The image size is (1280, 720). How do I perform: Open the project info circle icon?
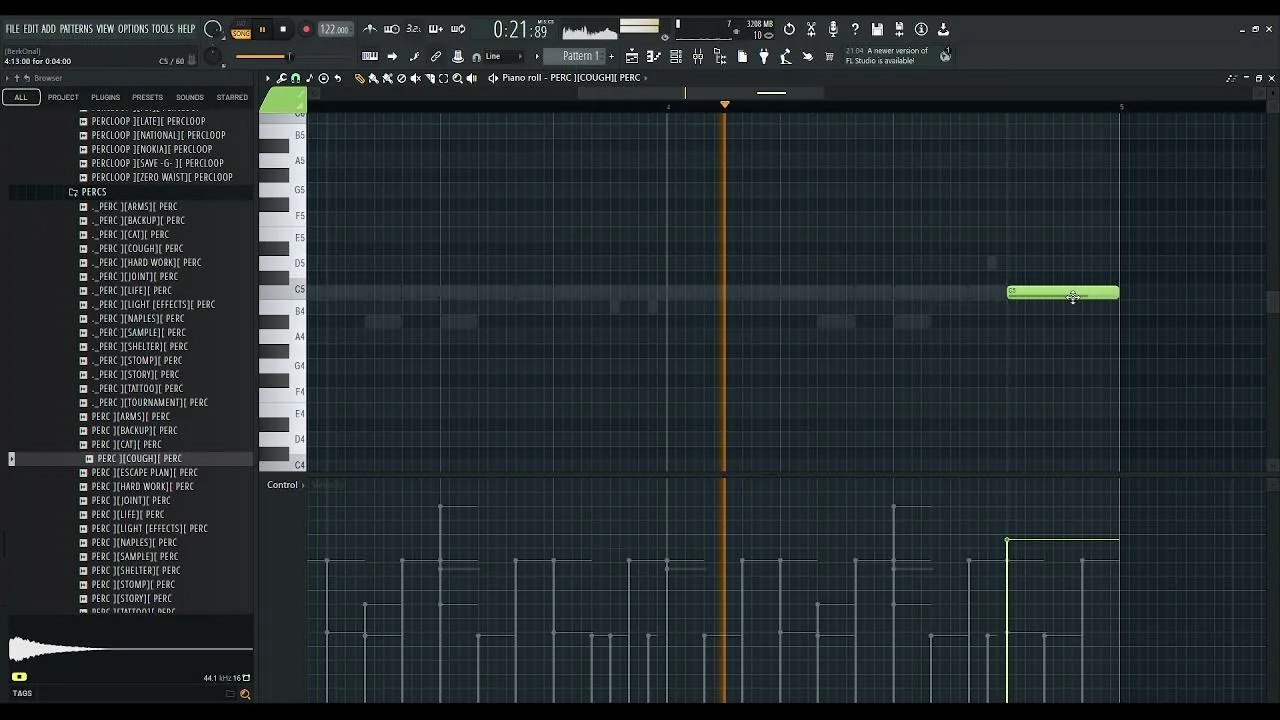(x=921, y=29)
